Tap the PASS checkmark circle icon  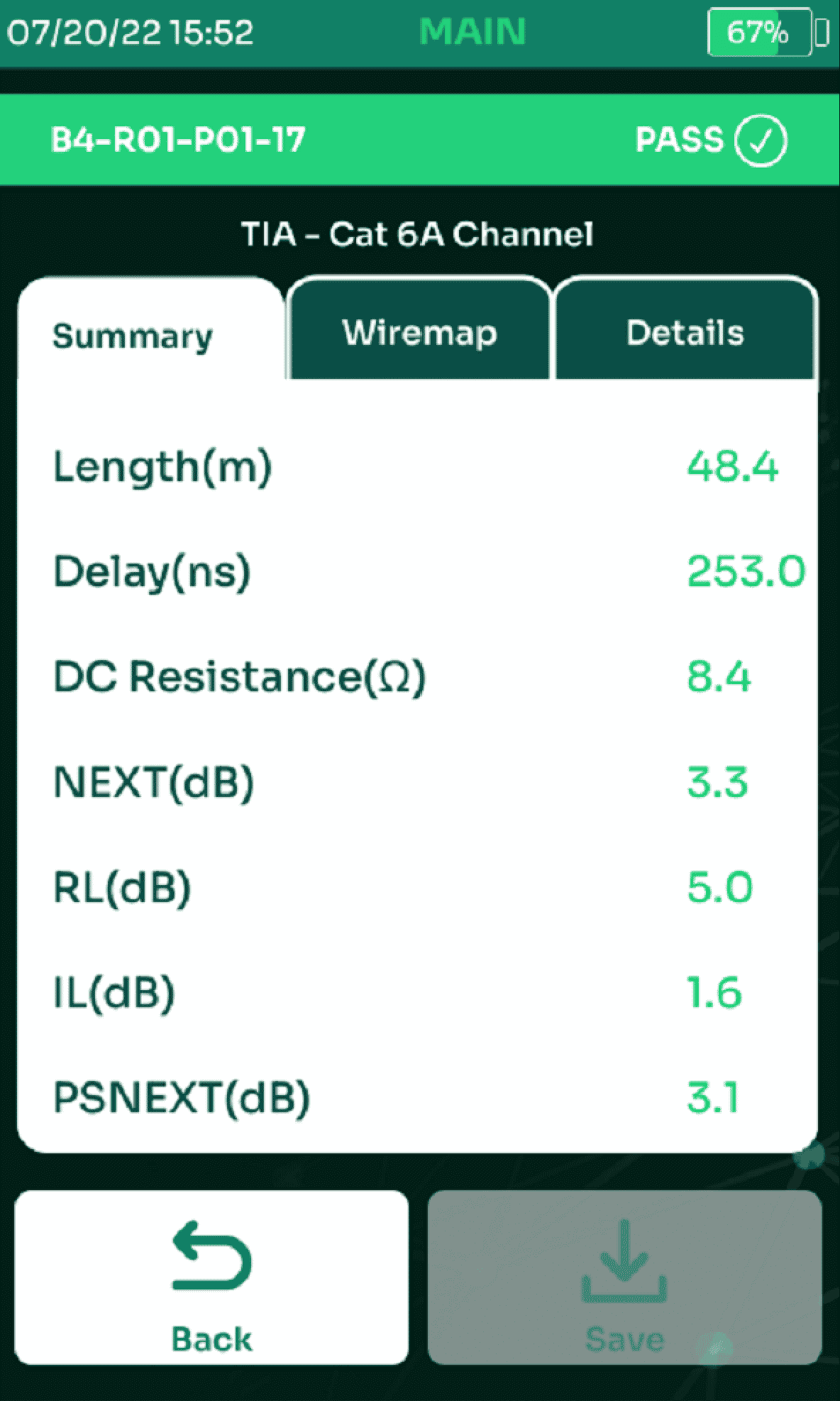(x=761, y=141)
